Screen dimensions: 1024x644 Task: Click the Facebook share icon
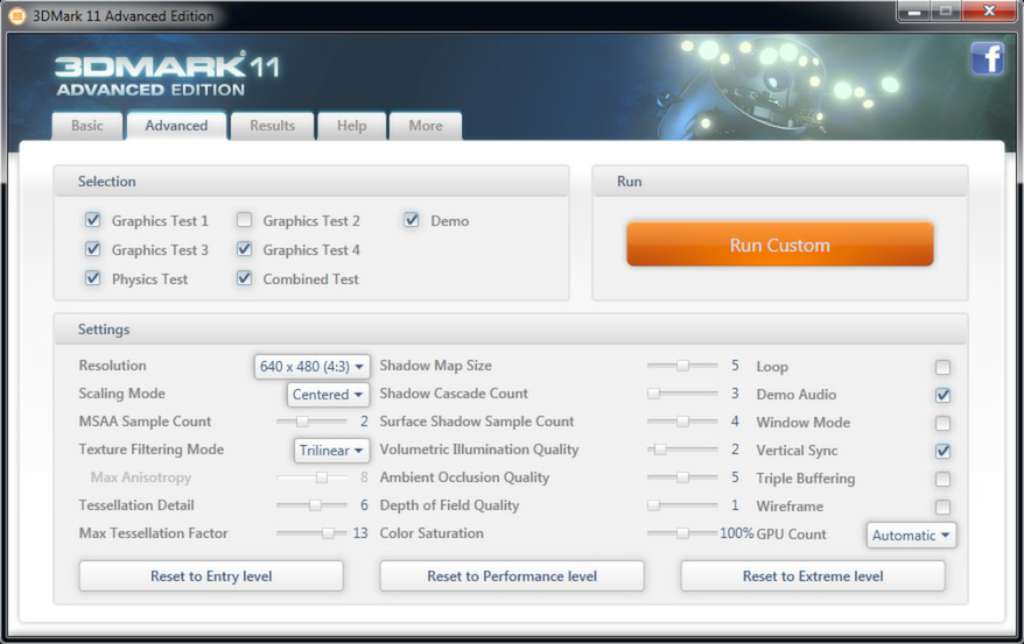click(x=988, y=58)
